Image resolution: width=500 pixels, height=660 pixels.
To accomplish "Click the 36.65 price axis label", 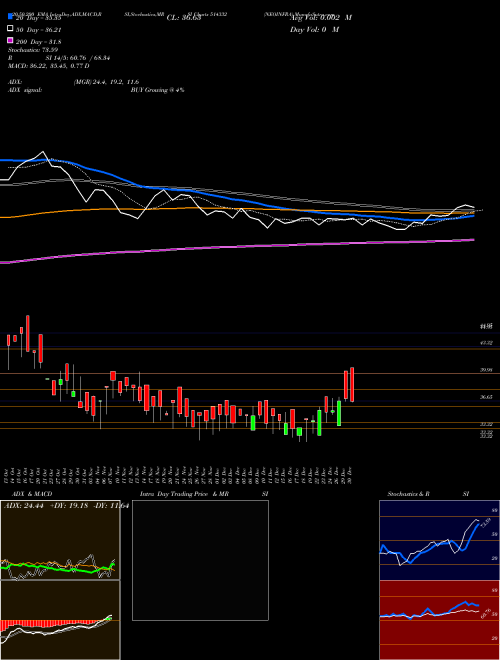I will click(x=487, y=397).
